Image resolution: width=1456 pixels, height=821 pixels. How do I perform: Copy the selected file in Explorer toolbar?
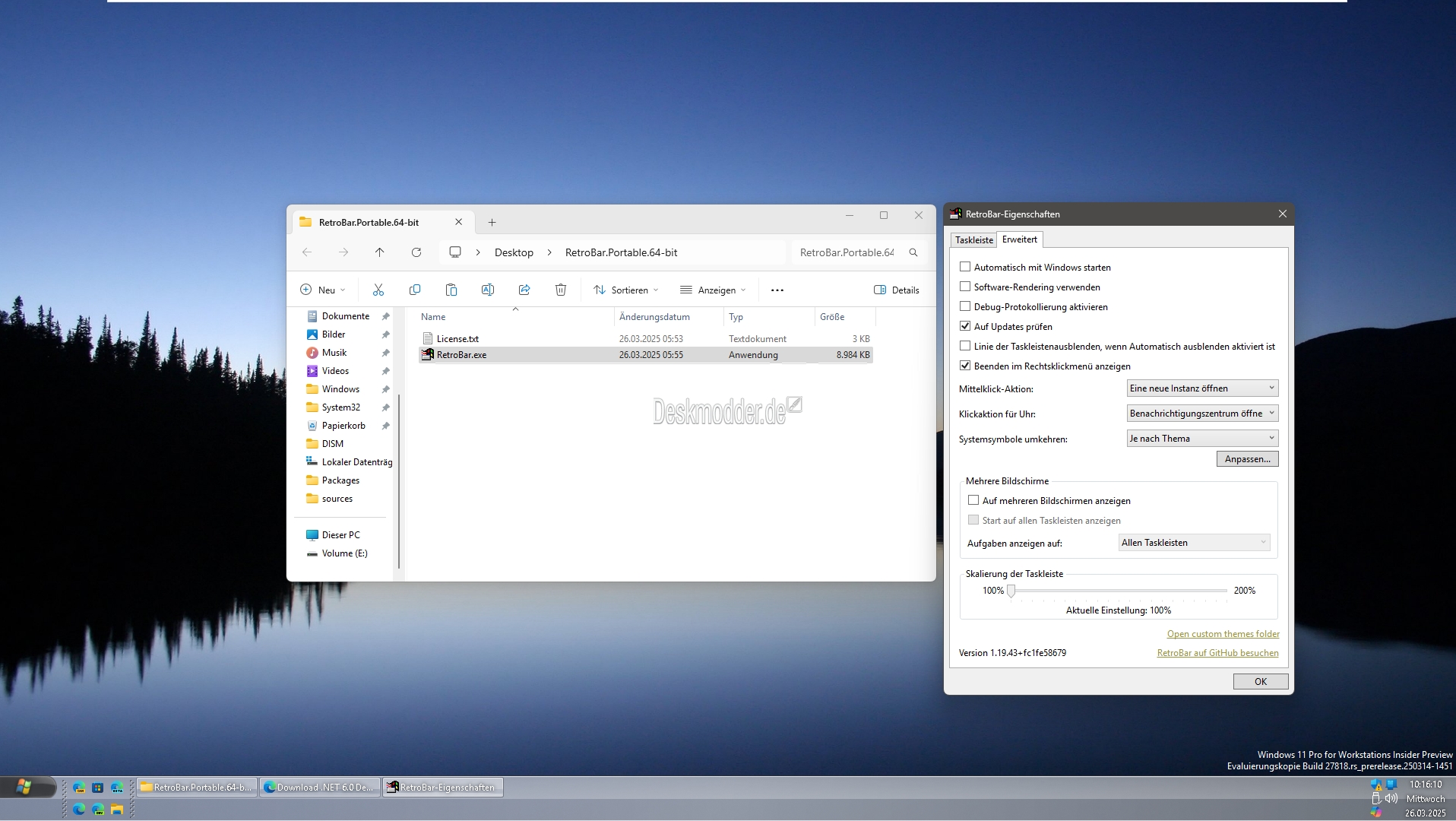click(x=415, y=290)
